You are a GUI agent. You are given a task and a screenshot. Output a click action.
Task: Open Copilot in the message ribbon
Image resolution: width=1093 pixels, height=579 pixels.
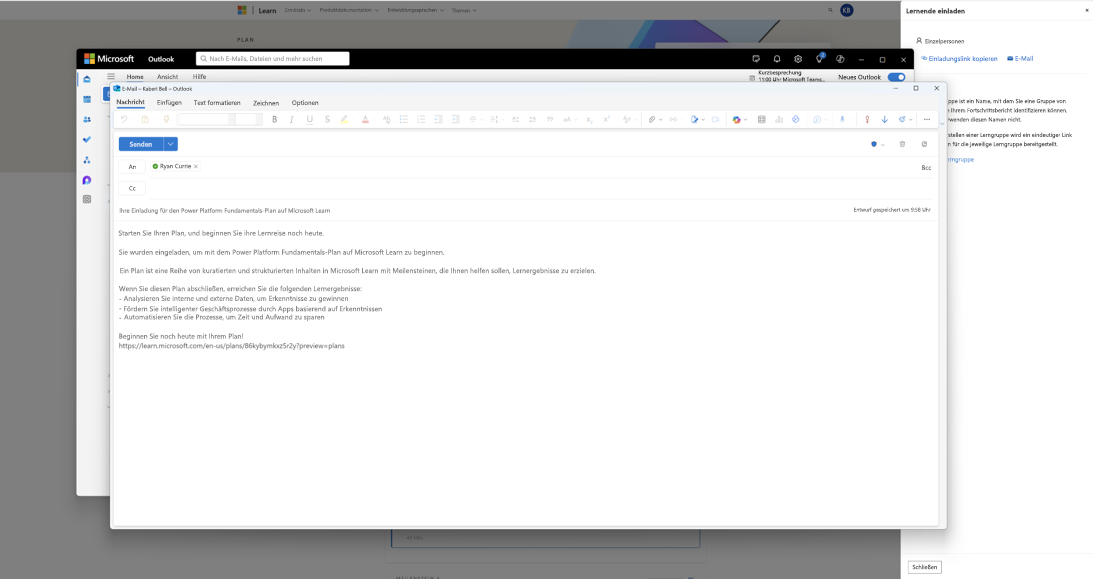737,119
